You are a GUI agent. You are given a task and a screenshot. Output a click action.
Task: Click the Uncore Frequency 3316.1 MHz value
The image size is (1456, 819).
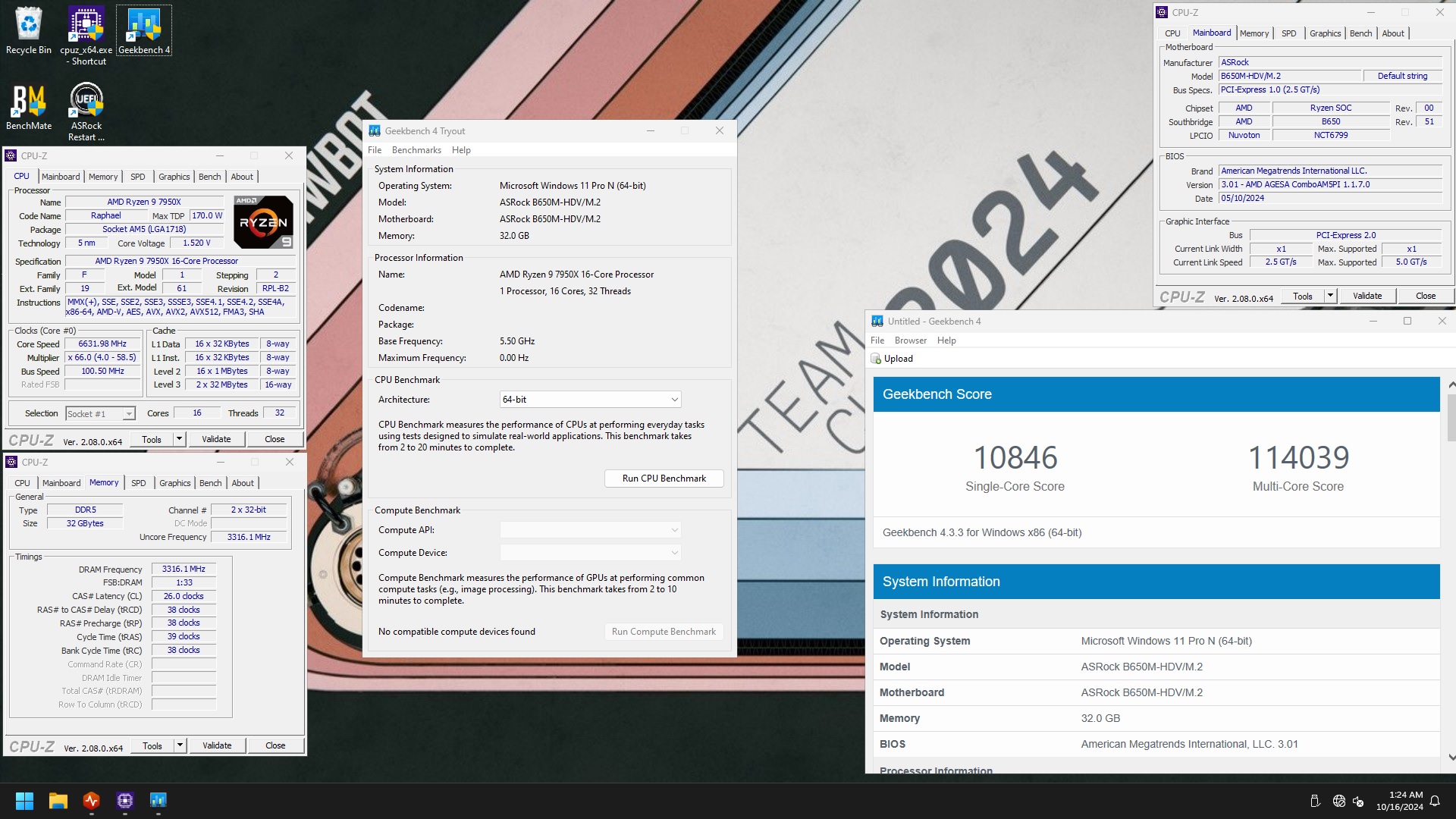click(249, 537)
